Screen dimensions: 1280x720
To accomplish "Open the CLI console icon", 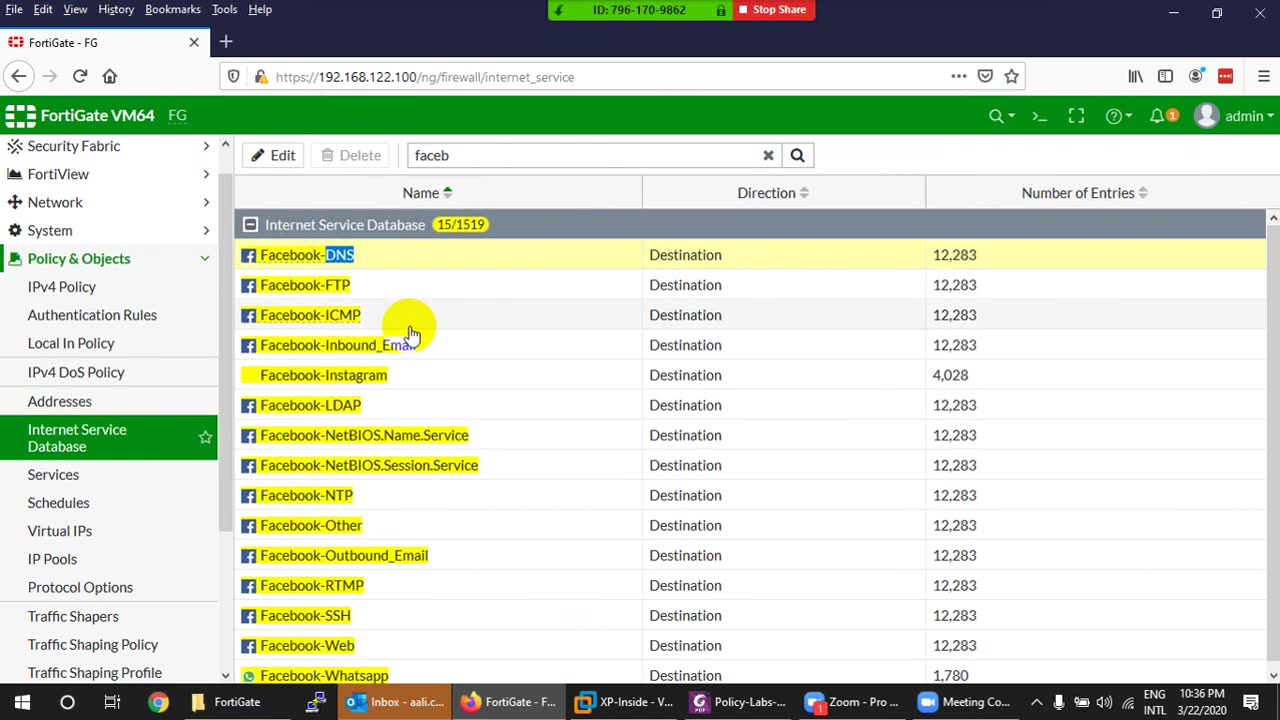I will pos(1040,116).
